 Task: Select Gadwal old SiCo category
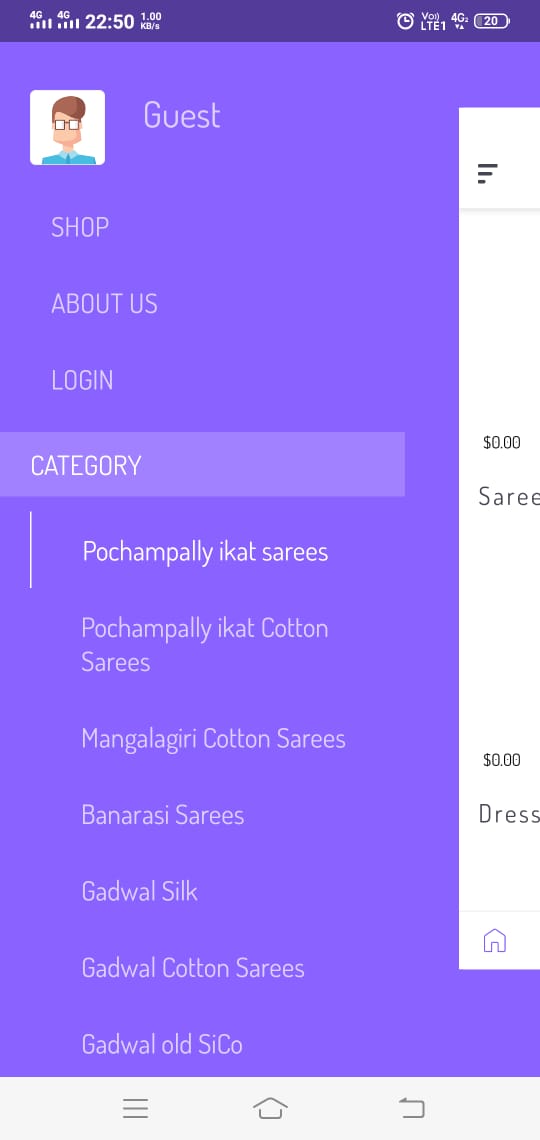coord(162,1045)
